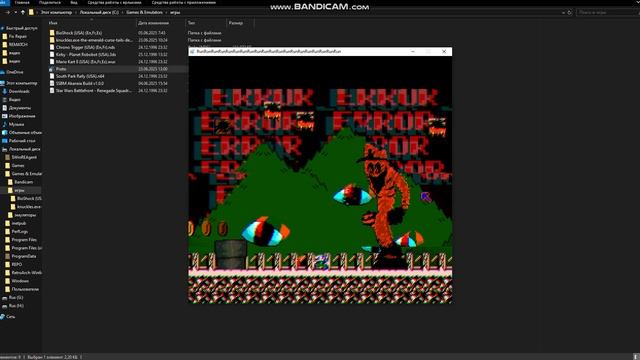Image resolution: width=640 pixels, height=360 pixels.
Task: Open the Вид ribbon tab
Action: point(74,2)
